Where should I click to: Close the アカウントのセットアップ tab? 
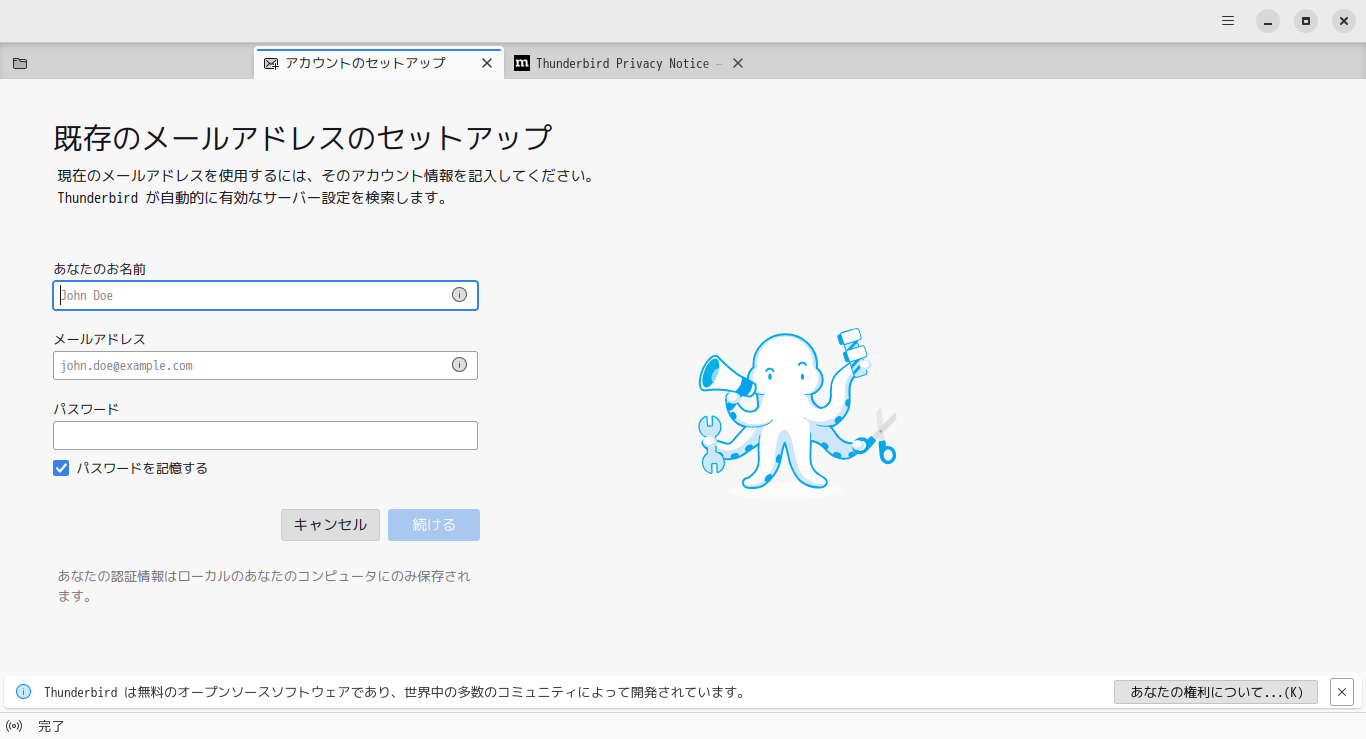tap(487, 62)
